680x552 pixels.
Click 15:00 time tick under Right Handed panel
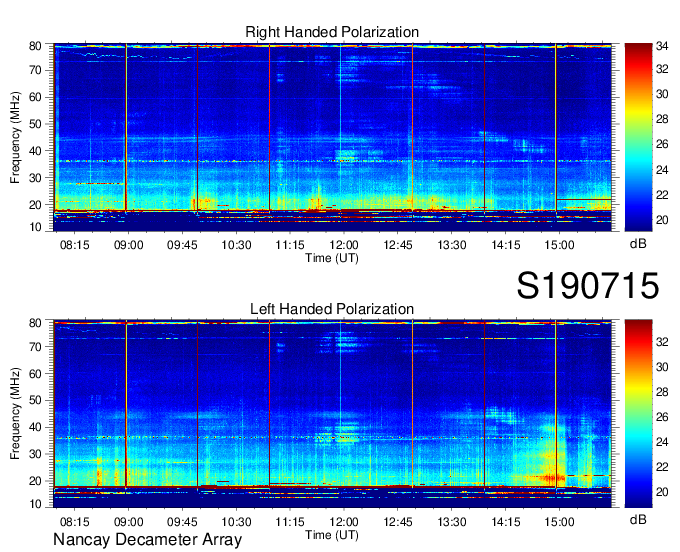[x=559, y=245]
